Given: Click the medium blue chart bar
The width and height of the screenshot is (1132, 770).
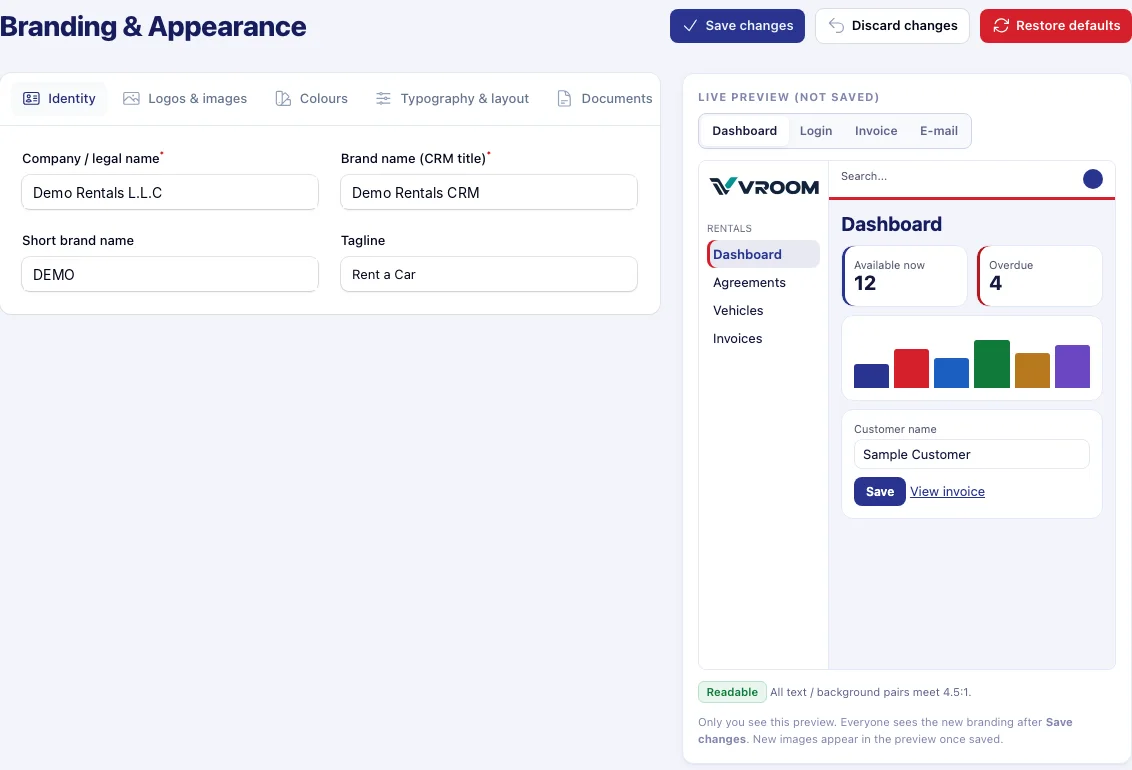Looking at the screenshot, I should click(x=952, y=373).
